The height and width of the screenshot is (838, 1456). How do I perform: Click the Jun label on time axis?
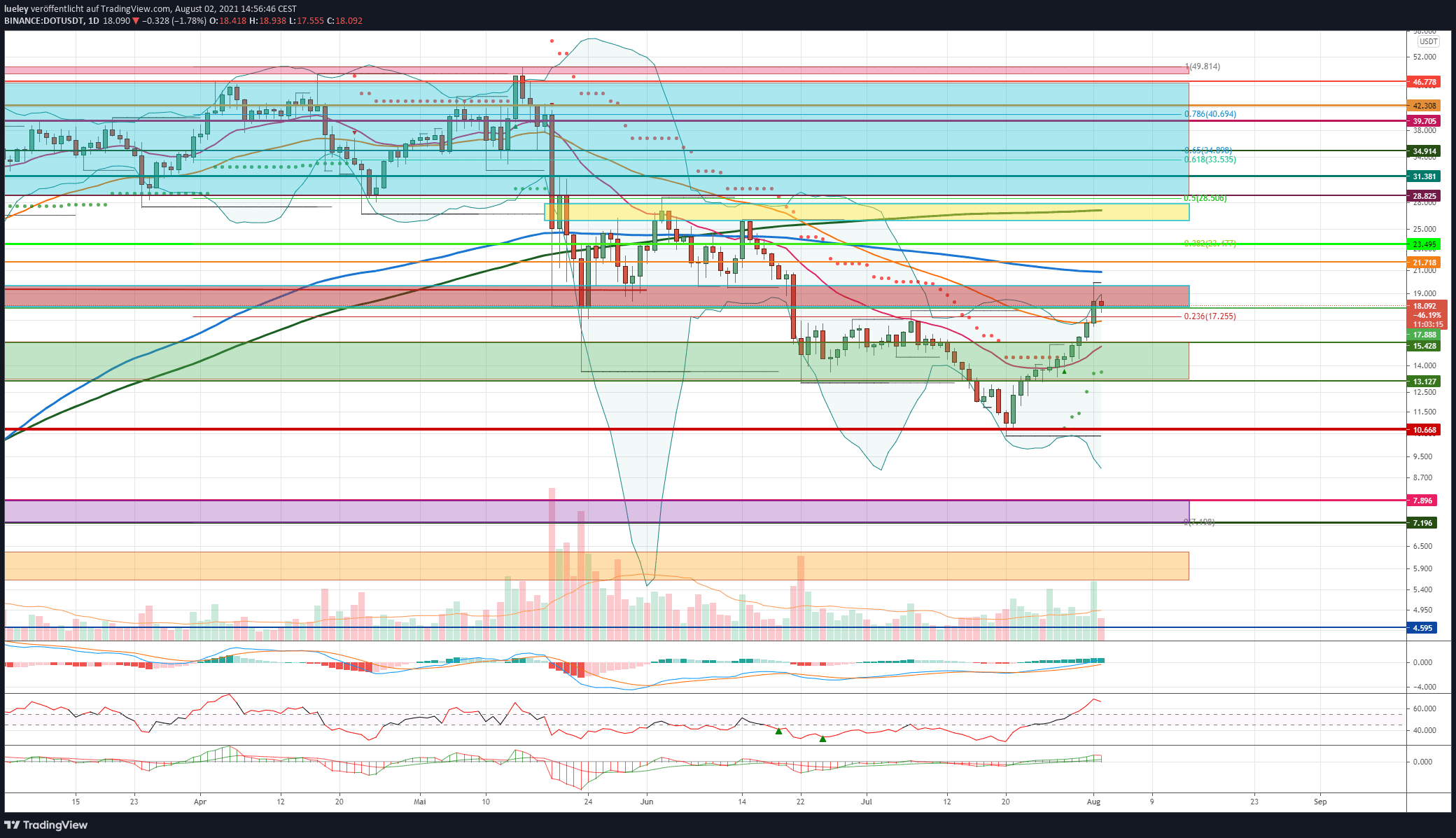click(x=647, y=802)
